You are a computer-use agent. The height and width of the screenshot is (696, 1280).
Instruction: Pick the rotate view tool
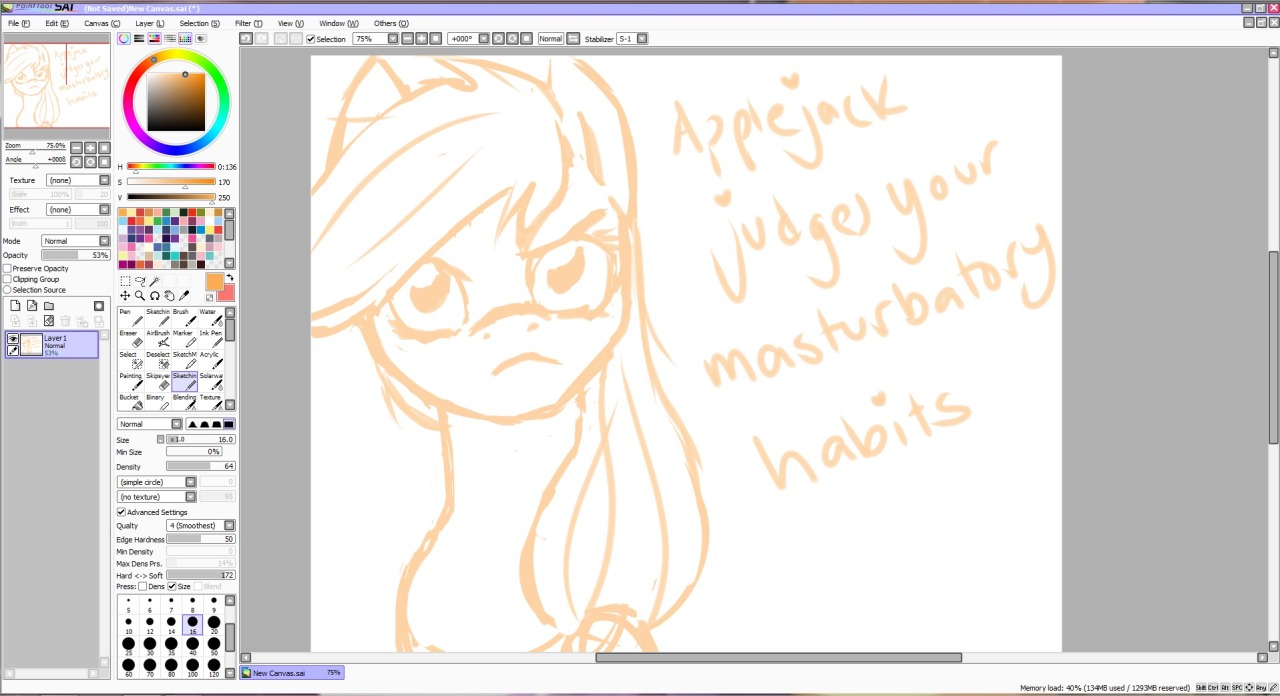click(155, 296)
